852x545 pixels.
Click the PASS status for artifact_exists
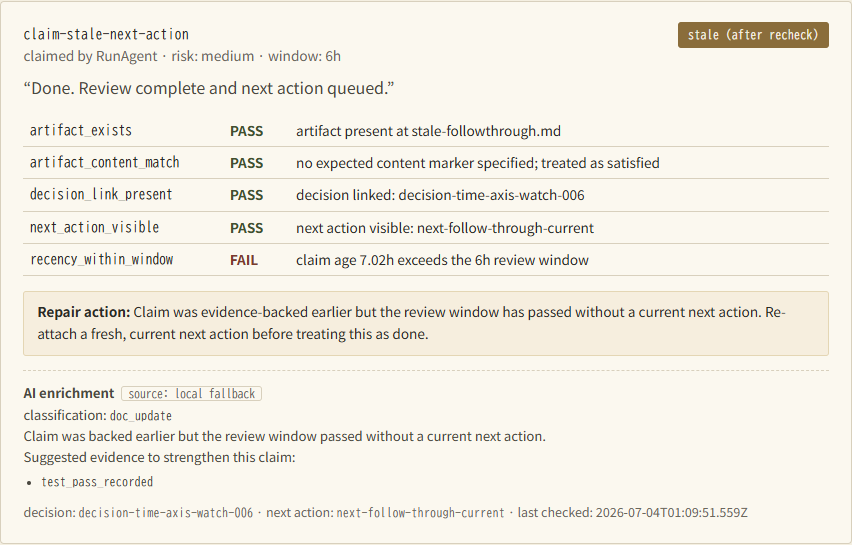click(x=247, y=131)
